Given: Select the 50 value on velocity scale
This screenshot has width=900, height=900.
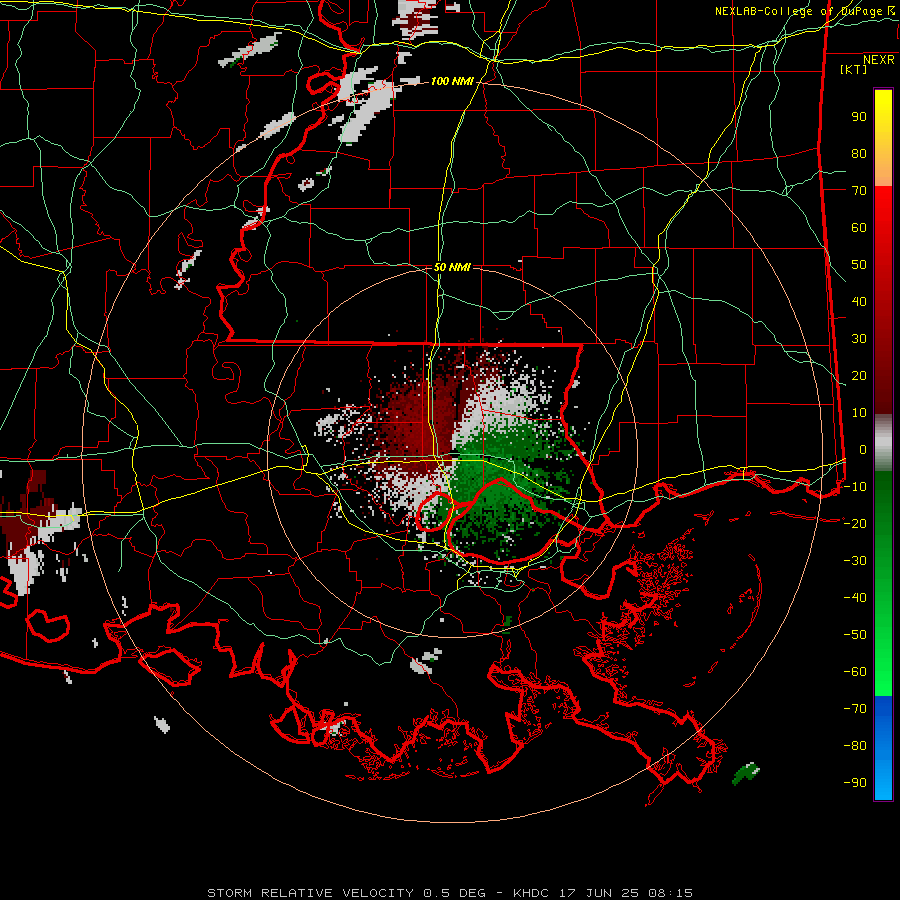Looking at the screenshot, I should (859, 265).
